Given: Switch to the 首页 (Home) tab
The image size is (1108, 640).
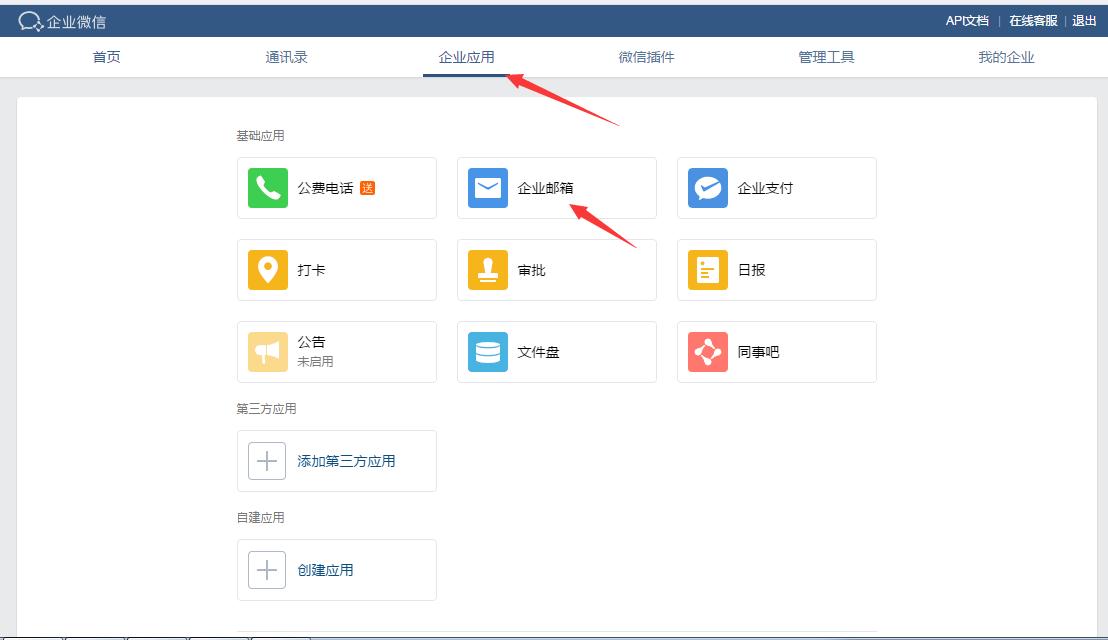Looking at the screenshot, I should (106, 57).
